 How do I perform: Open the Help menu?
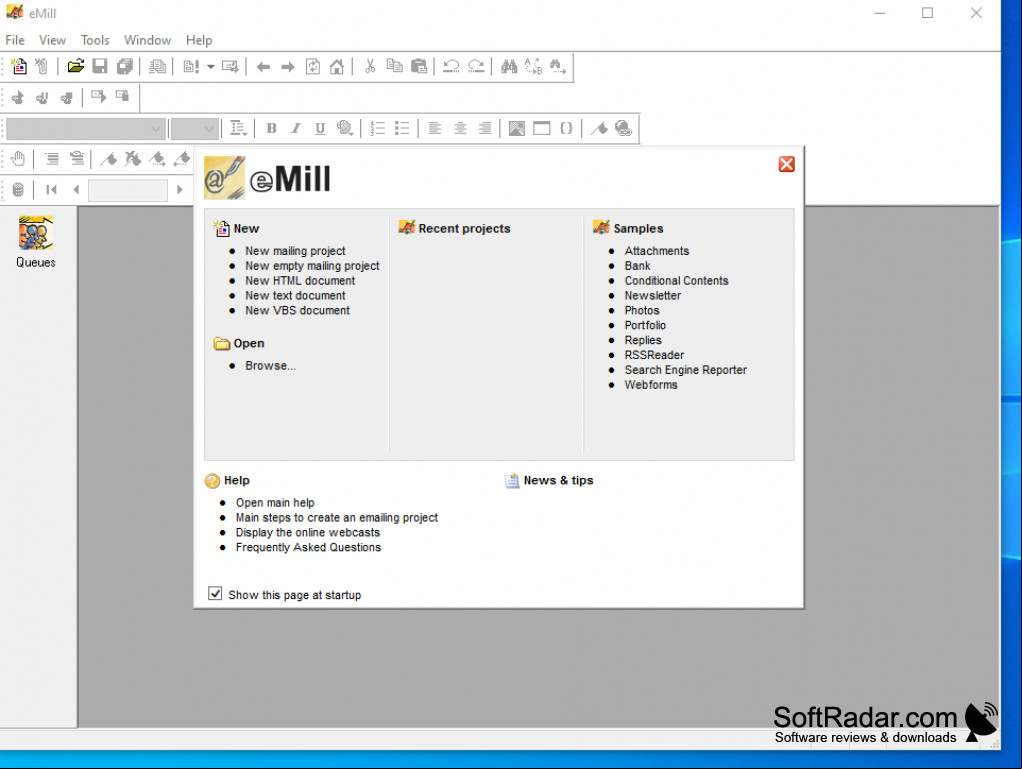(199, 40)
